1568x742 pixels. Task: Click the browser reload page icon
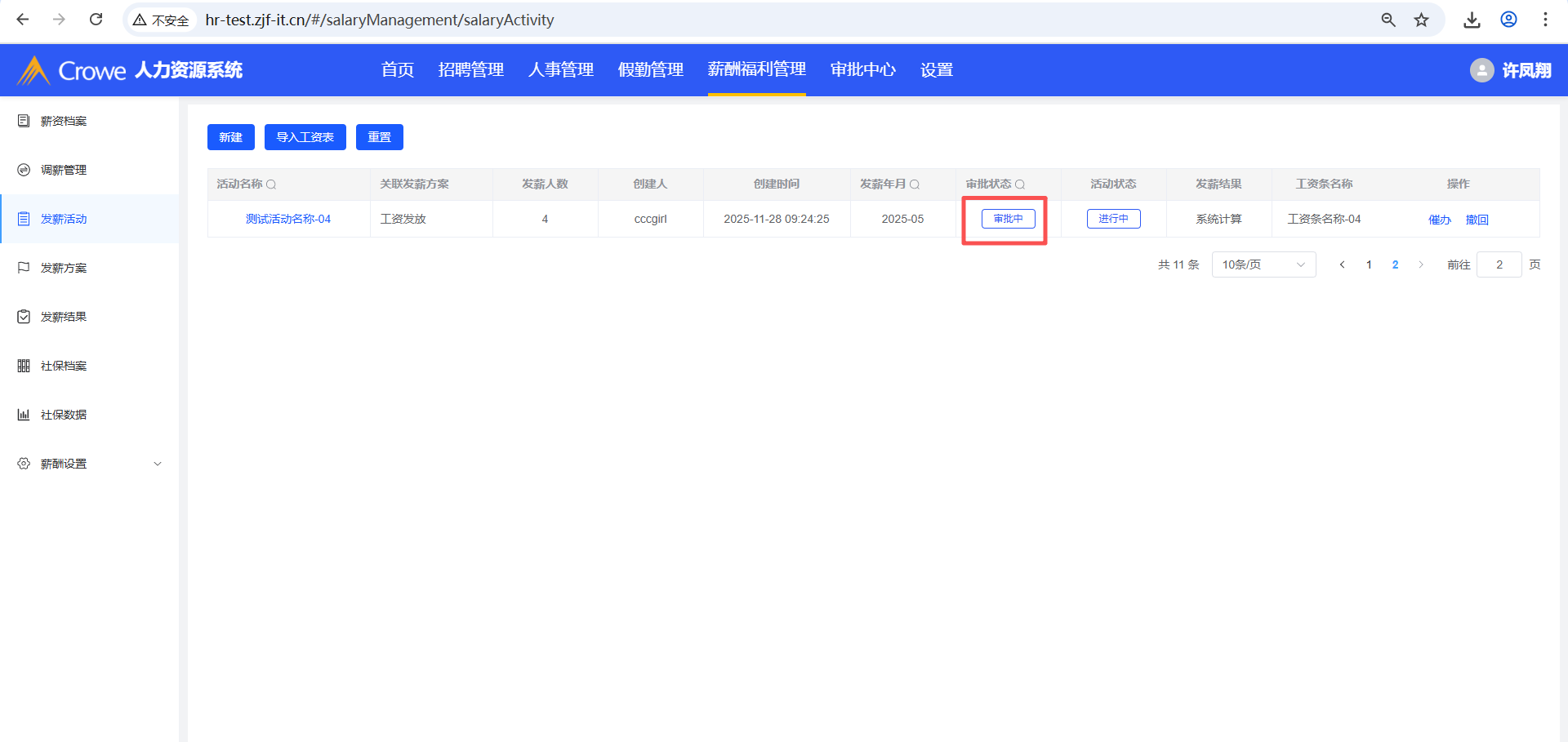[96, 20]
